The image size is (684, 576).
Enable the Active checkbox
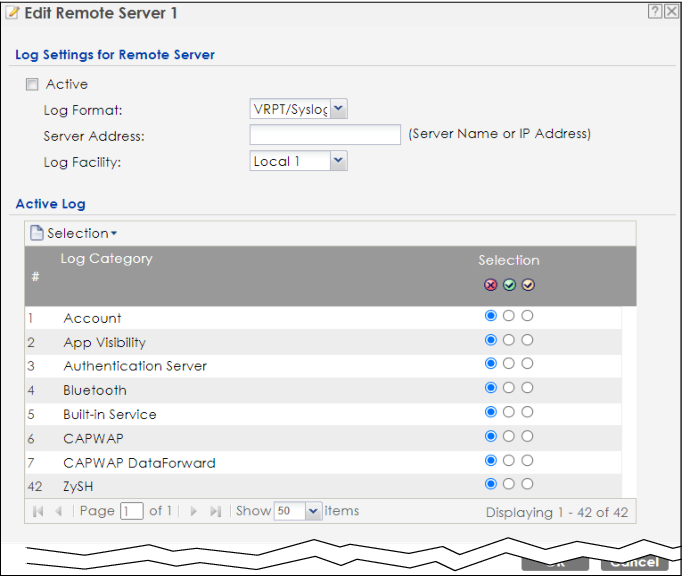coord(33,85)
